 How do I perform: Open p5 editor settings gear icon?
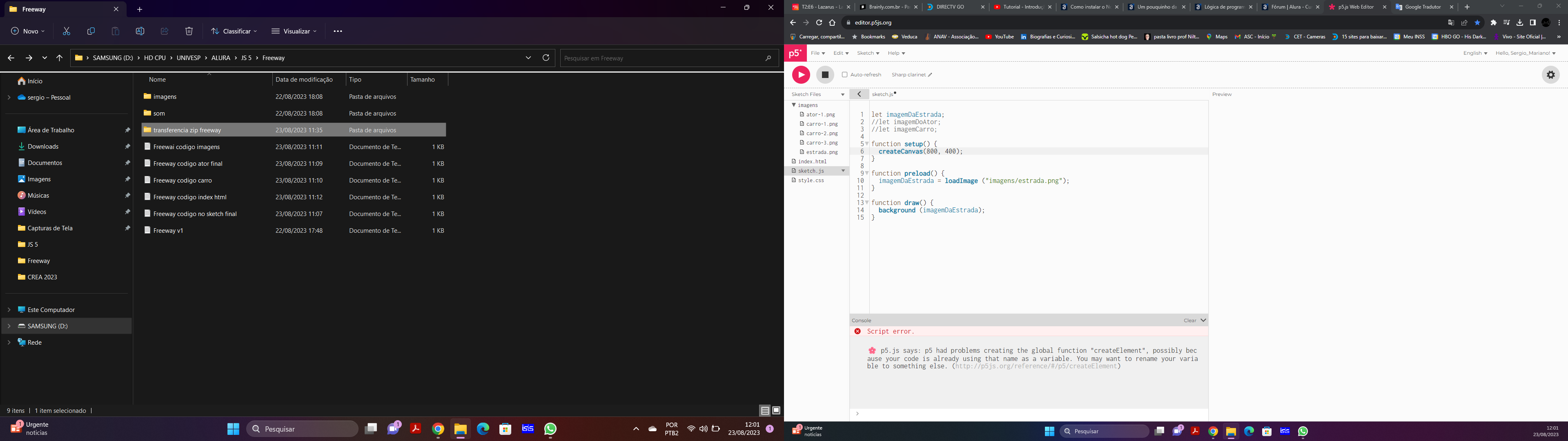point(1550,74)
